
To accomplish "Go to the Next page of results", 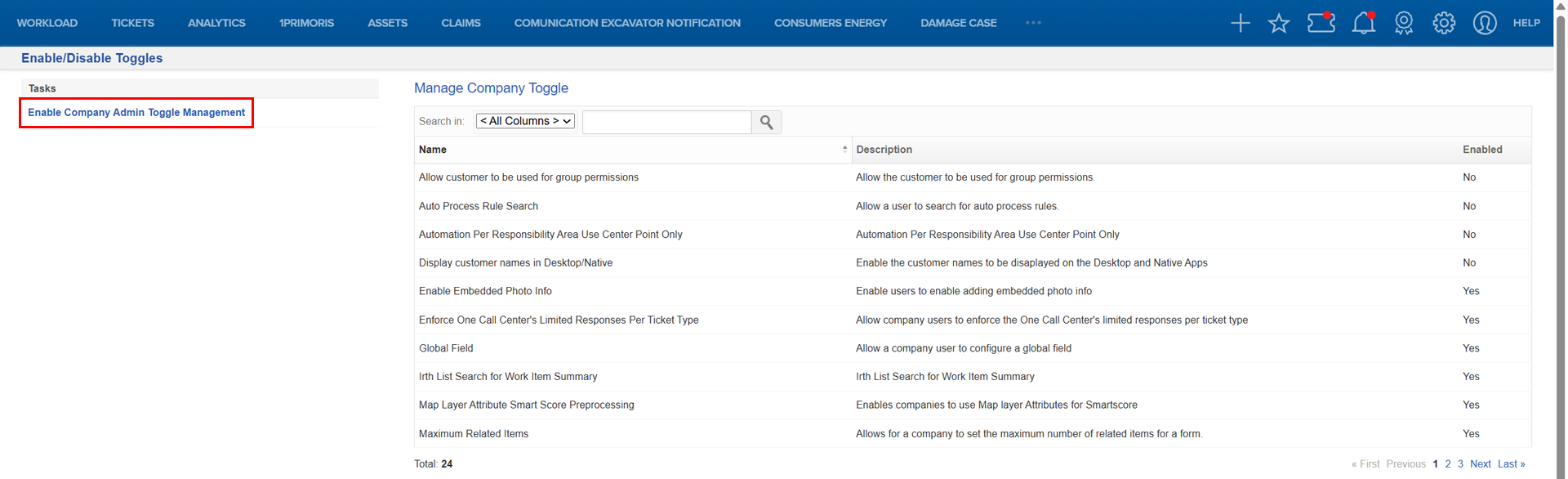I will tap(1480, 463).
